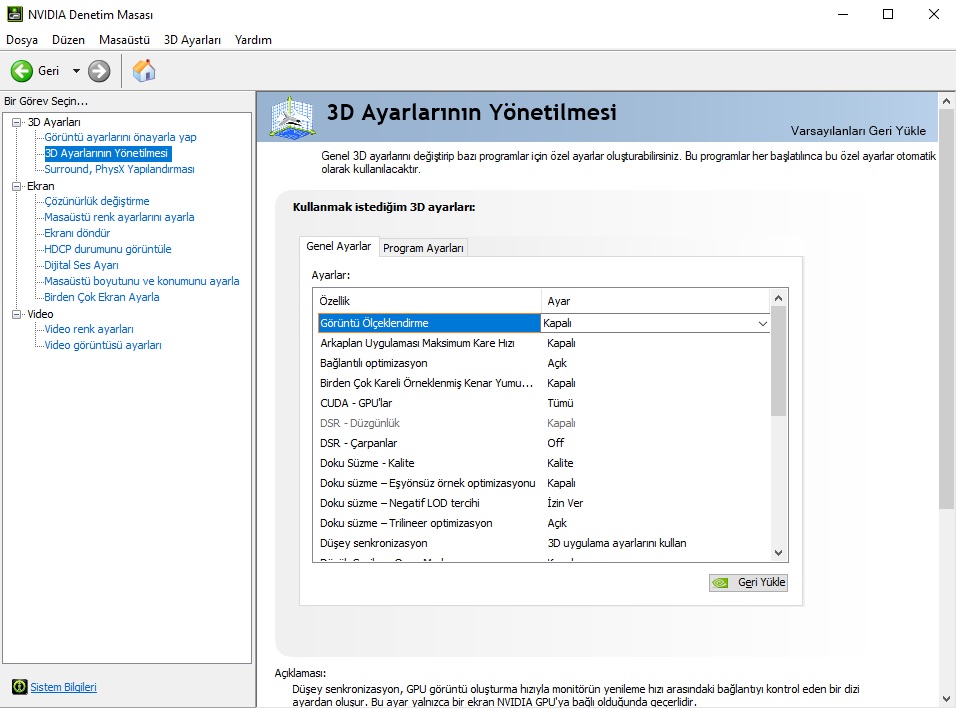Select Doku süzme Negatif LOD tercihi row

point(544,504)
